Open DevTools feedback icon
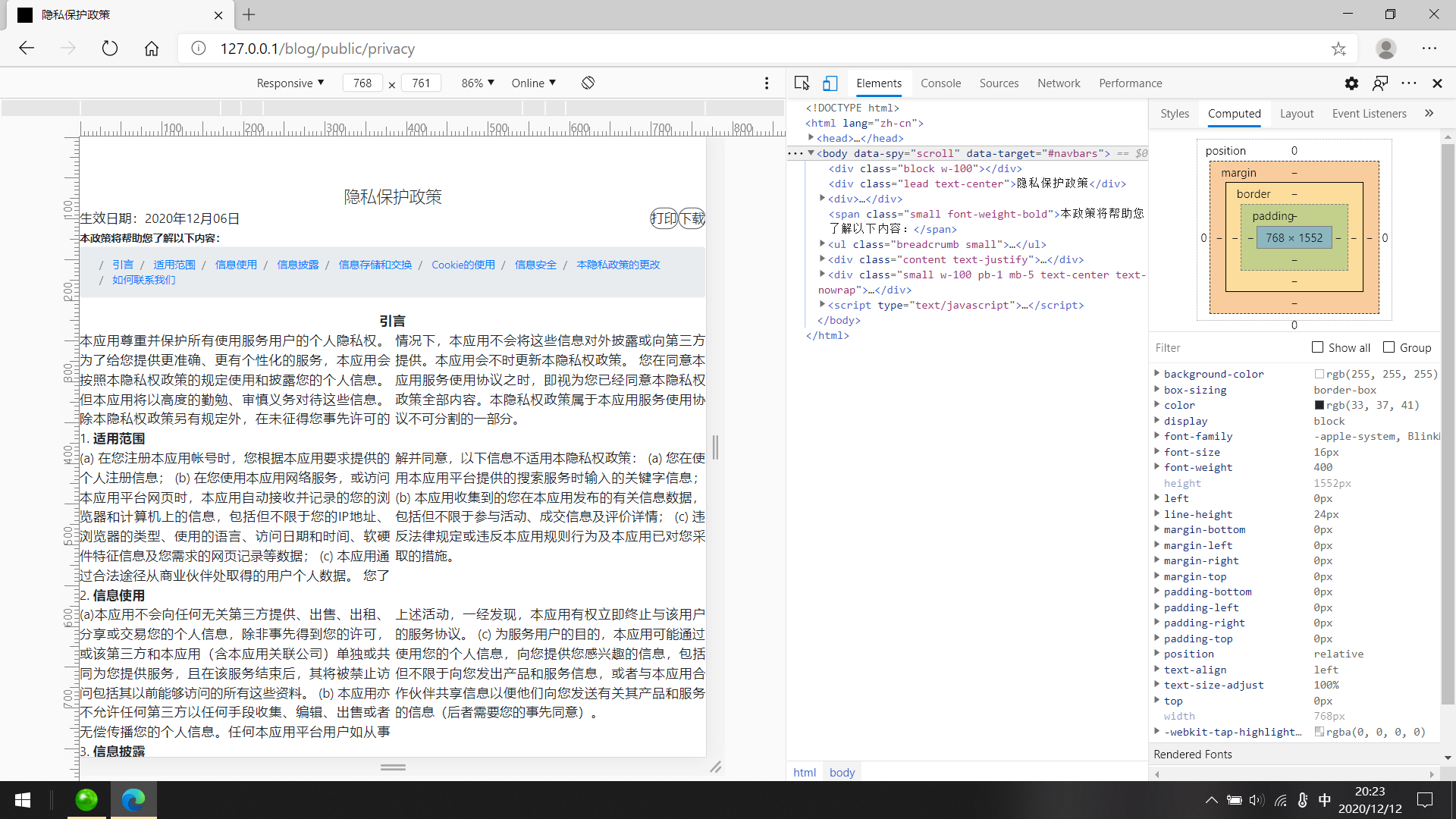The width and height of the screenshot is (1456, 819). coord(1380,83)
